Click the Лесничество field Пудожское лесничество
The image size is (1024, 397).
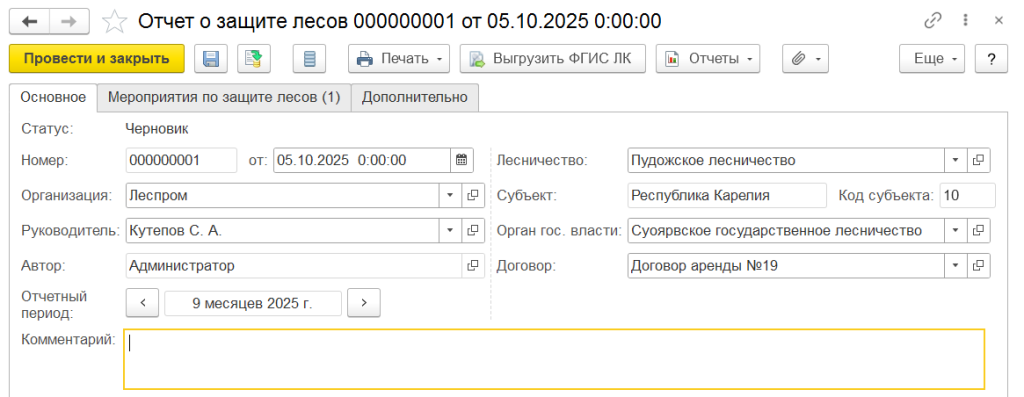(x=786, y=160)
